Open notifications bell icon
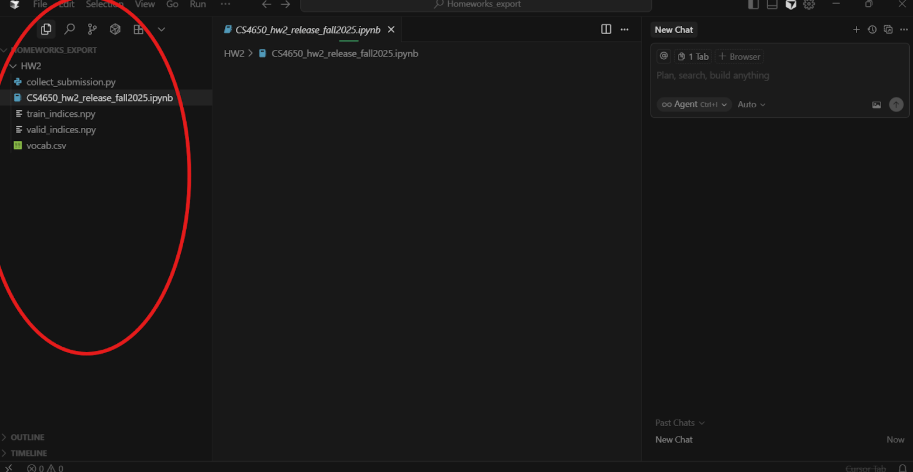Image resolution: width=913 pixels, height=472 pixels. click(x=904, y=468)
